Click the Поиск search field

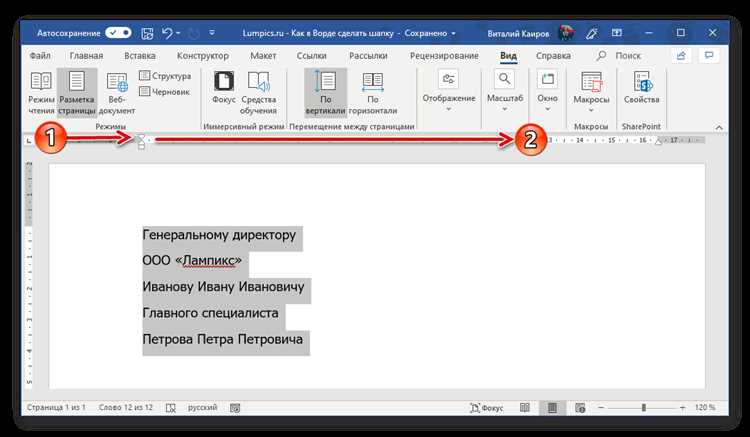[618, 55]
